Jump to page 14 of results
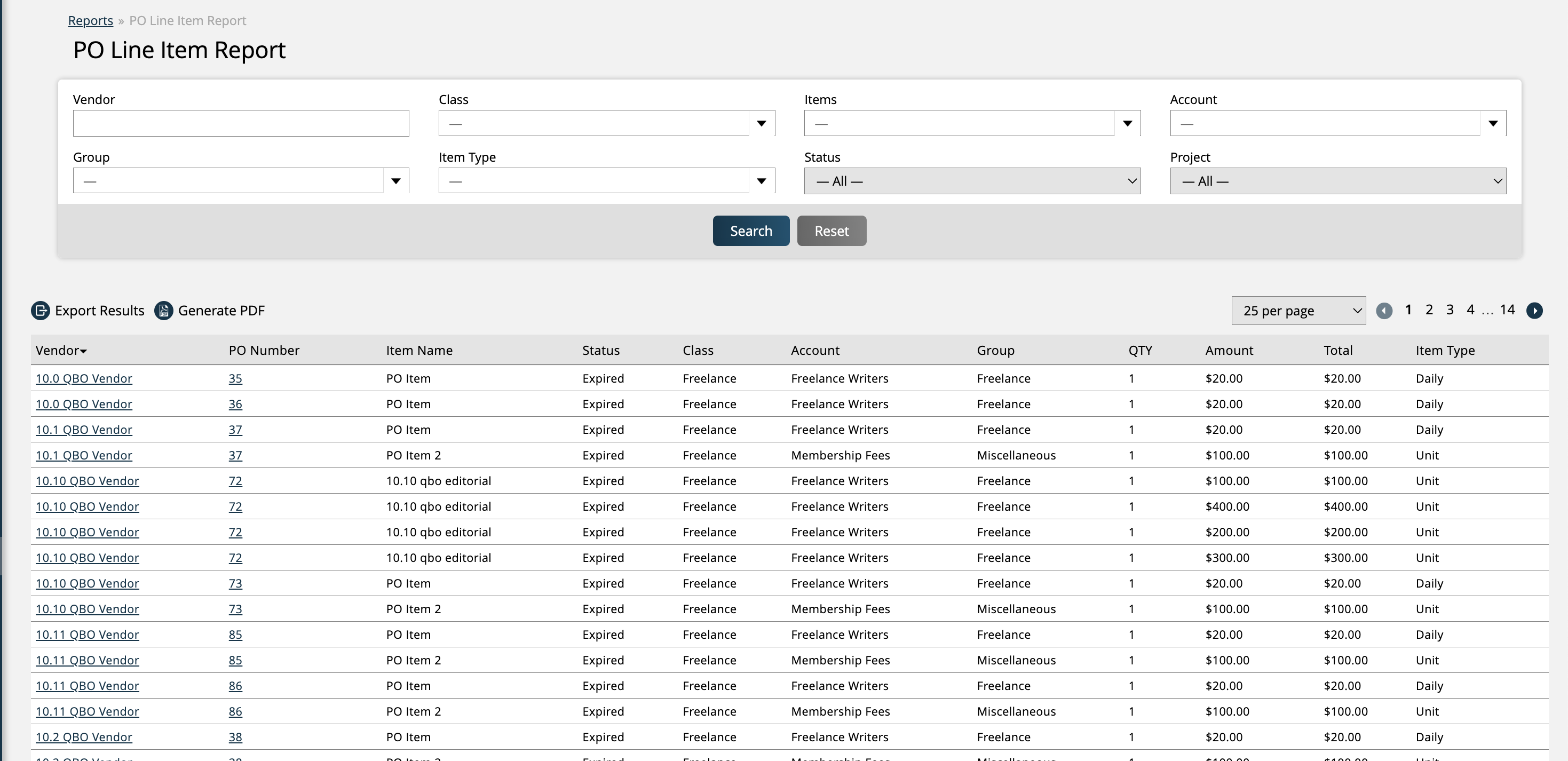Image resolution: width=1568 pixels, height=761 pixels. point(1507,310)
